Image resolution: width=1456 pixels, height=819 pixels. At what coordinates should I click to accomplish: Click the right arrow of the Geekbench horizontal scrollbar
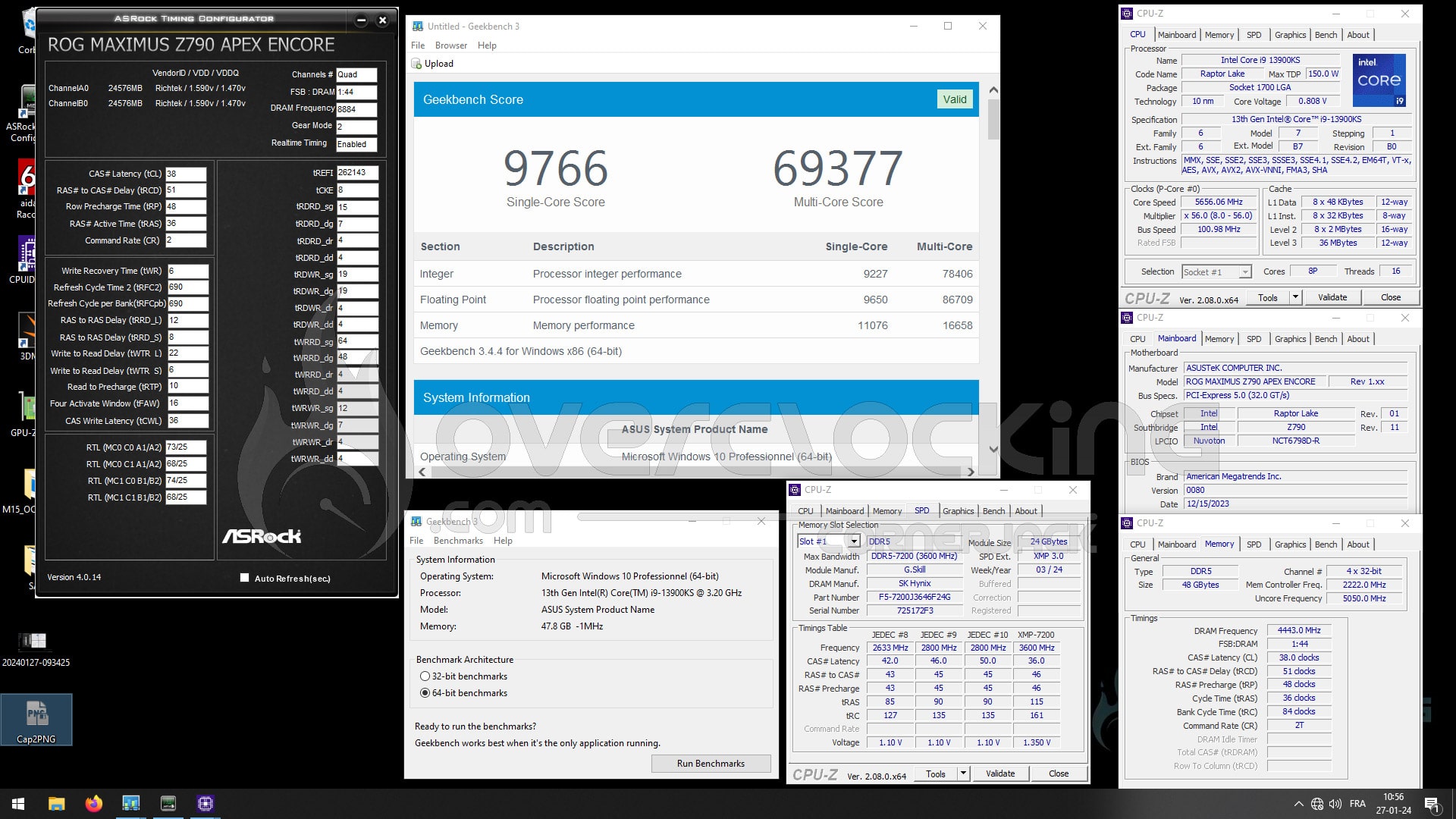pyautogui.click(x=971, y=472)
